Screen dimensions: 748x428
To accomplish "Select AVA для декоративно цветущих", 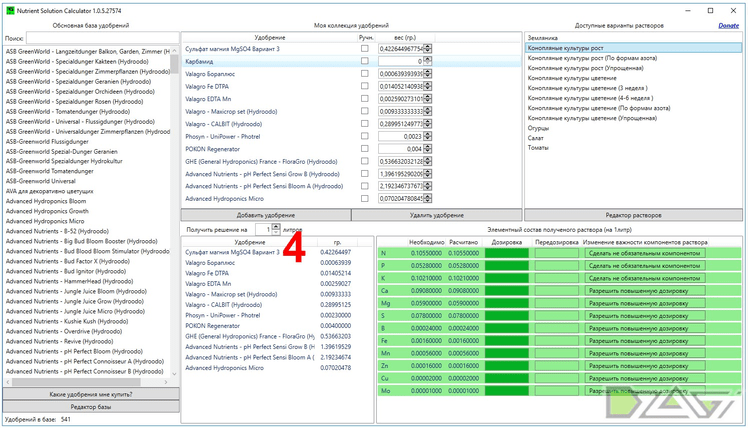I will click(50, 191).
